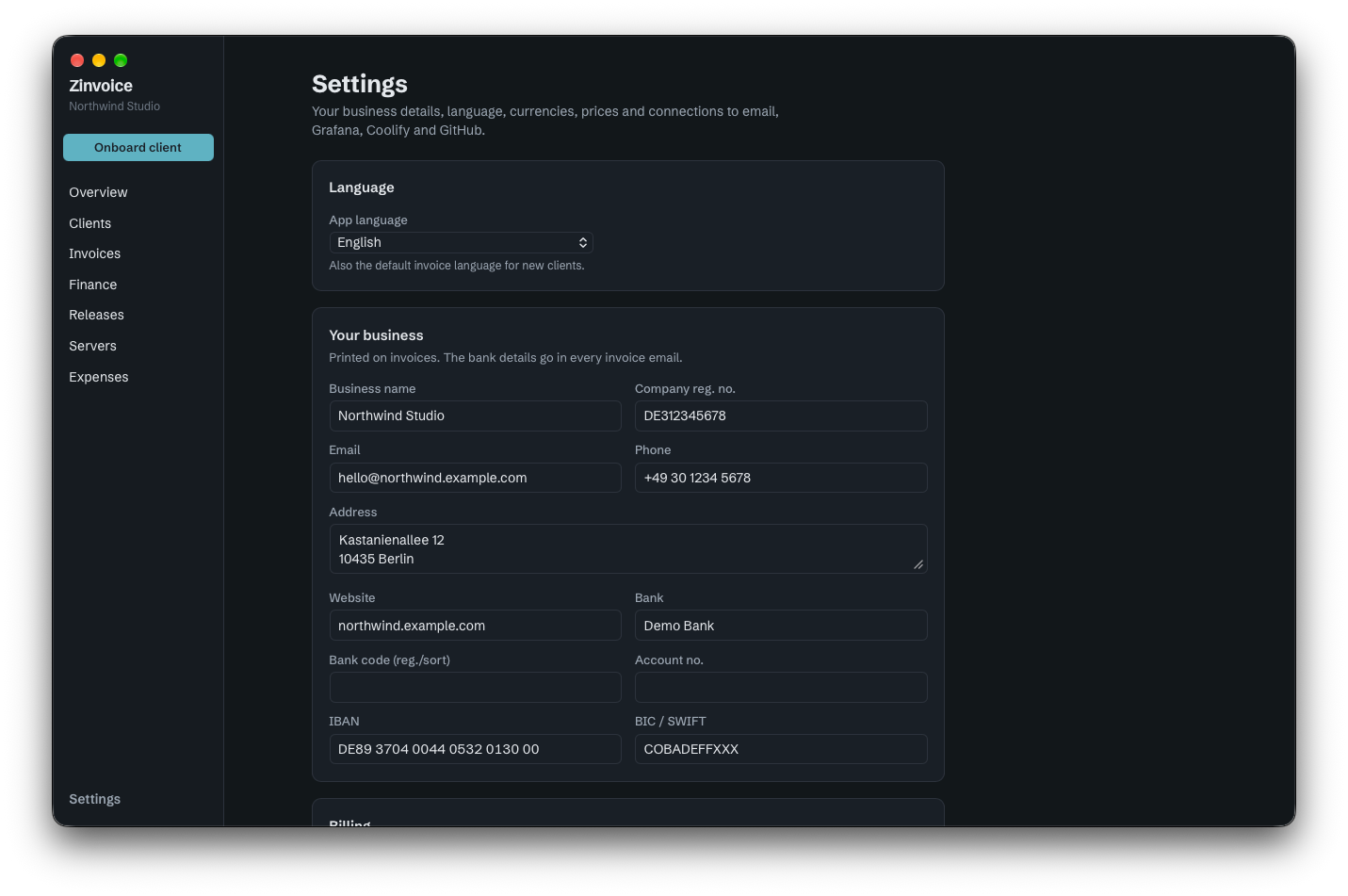1348x896 pixels.
Task: Click the Bank name field
Action: (781, 626)
